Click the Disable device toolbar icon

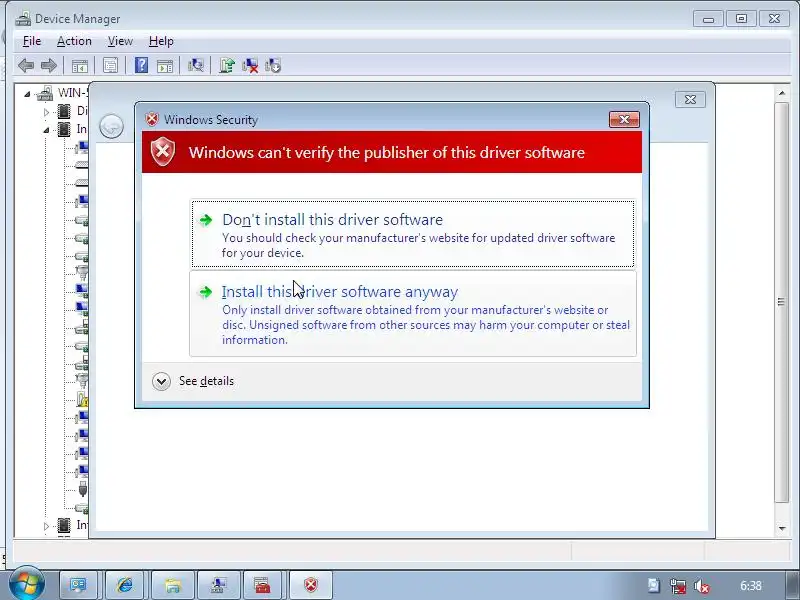(x=273, y=65)
